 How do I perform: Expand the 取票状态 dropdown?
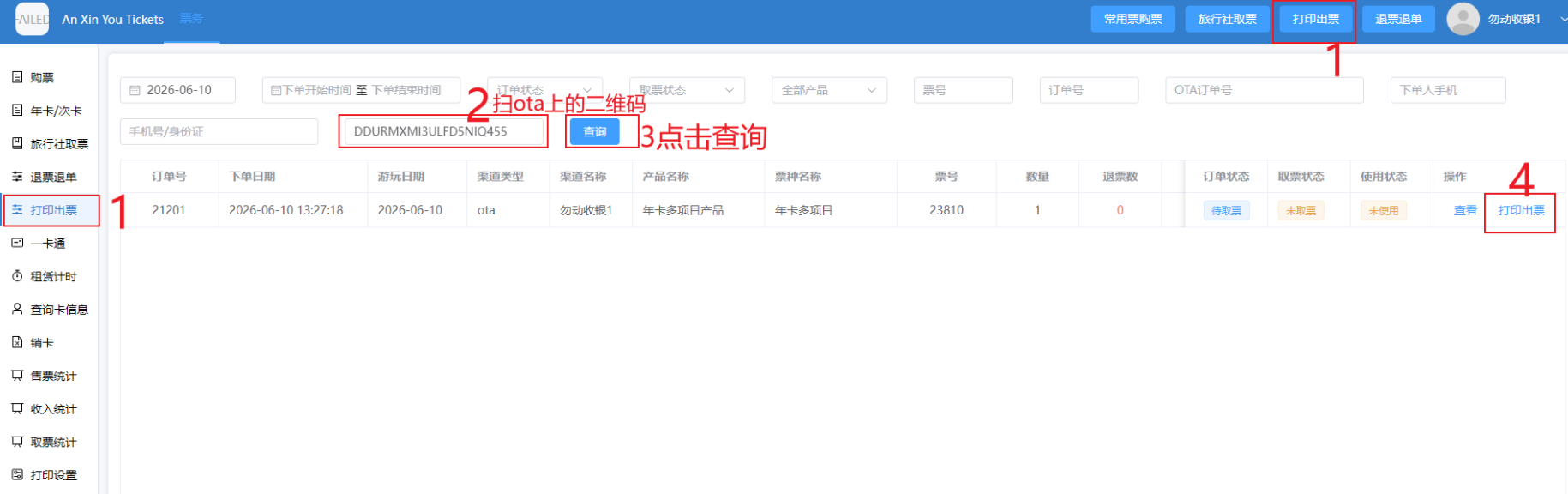coord(687,90)
